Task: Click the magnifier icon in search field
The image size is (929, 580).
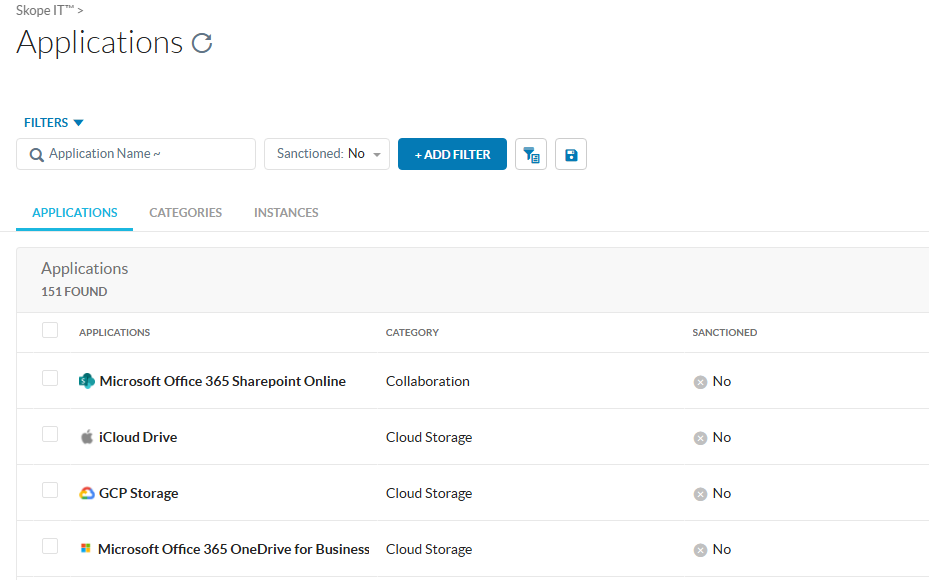Action: tap(37, 155)
